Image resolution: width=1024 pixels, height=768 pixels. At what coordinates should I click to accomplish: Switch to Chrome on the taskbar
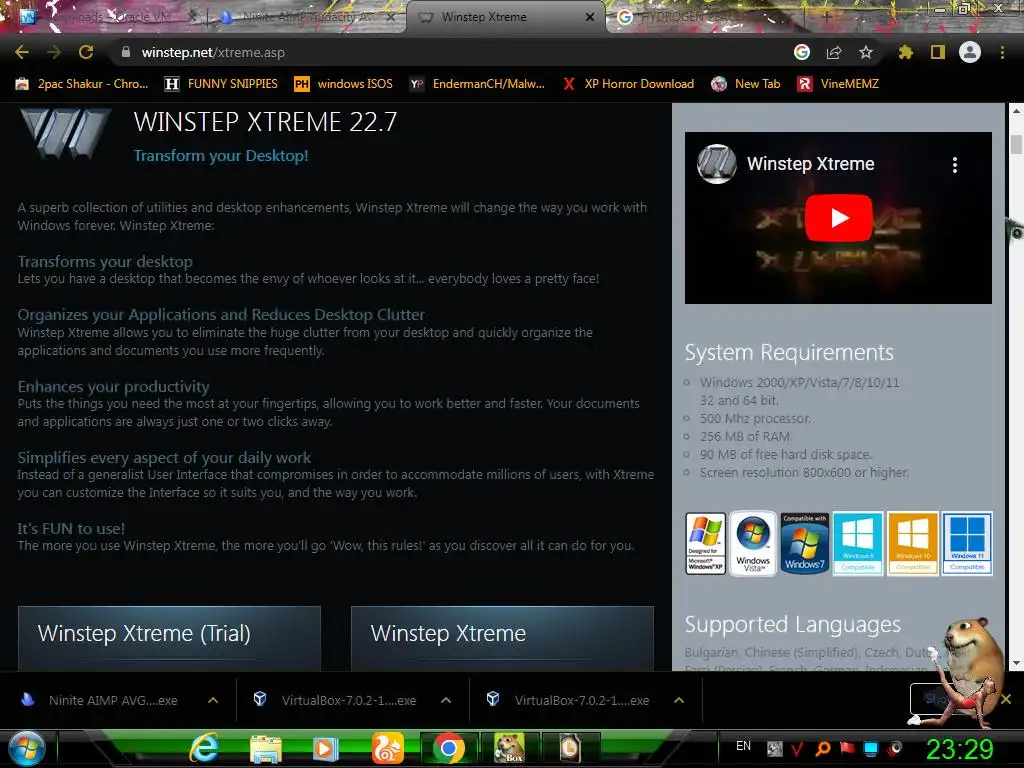coord(449,748)
